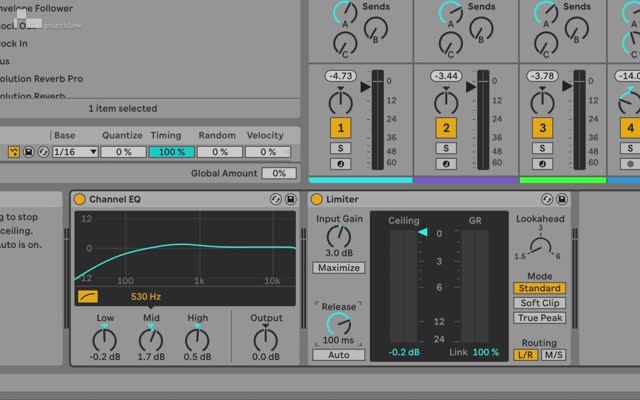Click the Quantize 0 % field

123,152
